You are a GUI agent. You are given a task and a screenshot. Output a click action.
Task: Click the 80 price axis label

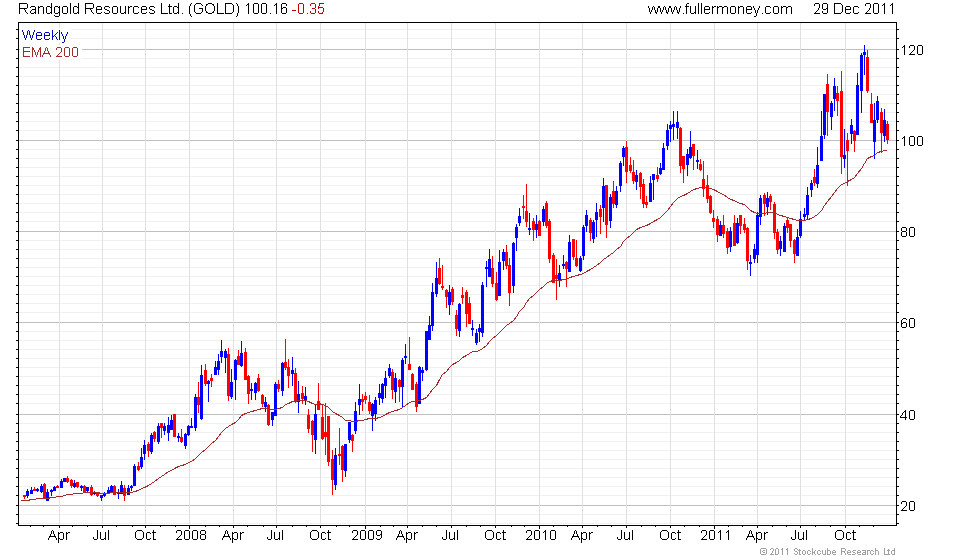[908, 232]
